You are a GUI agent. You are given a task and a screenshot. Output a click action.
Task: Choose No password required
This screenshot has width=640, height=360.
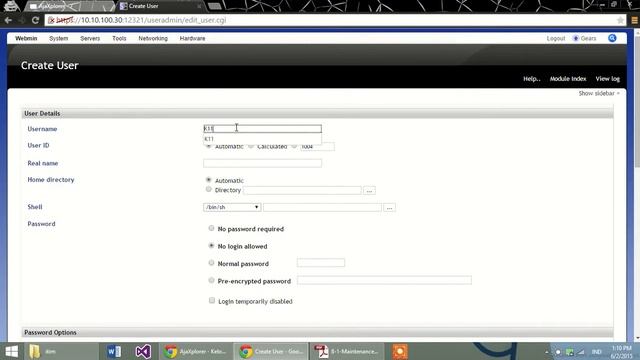click(211, 228)
